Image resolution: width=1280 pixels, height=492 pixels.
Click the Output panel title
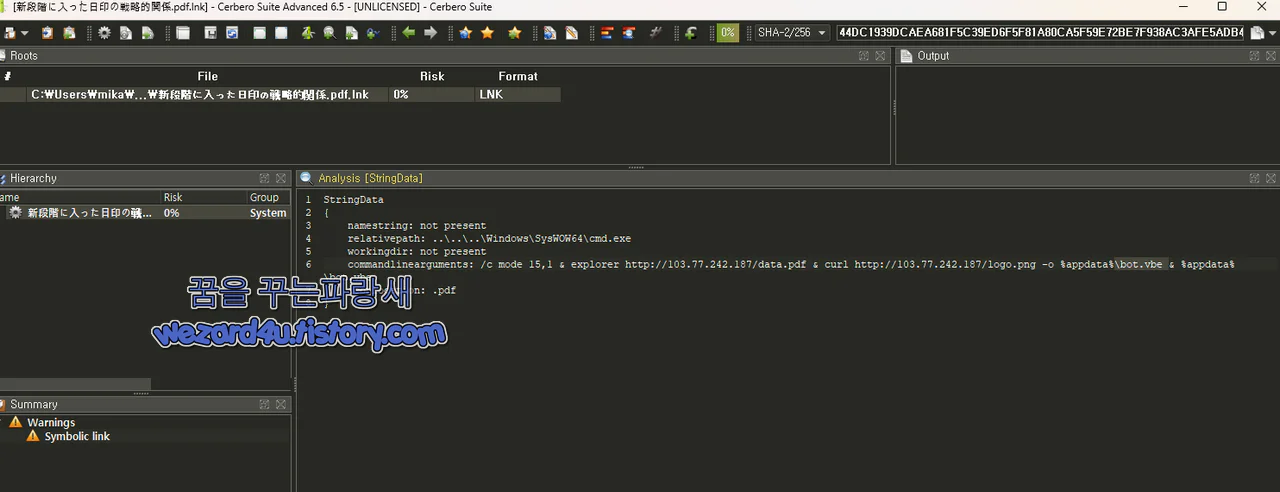click(x=933, y=56)
